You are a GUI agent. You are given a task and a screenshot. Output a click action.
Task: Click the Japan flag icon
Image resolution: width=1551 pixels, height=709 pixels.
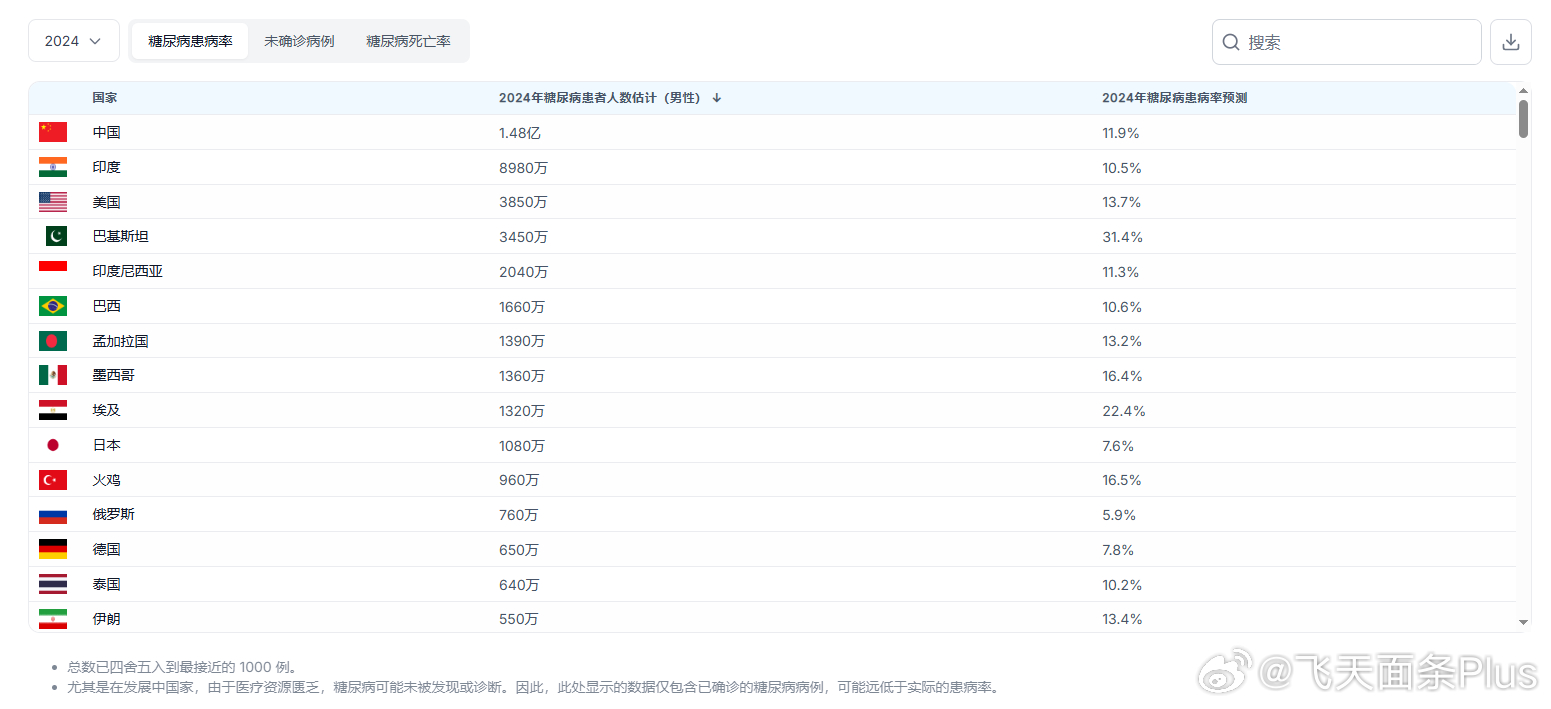53,445
